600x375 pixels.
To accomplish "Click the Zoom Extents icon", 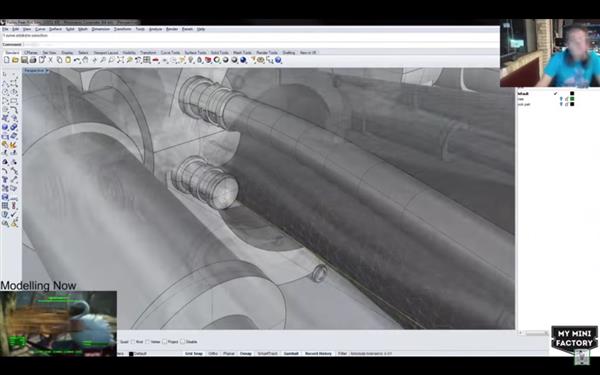I will point(121,60).
